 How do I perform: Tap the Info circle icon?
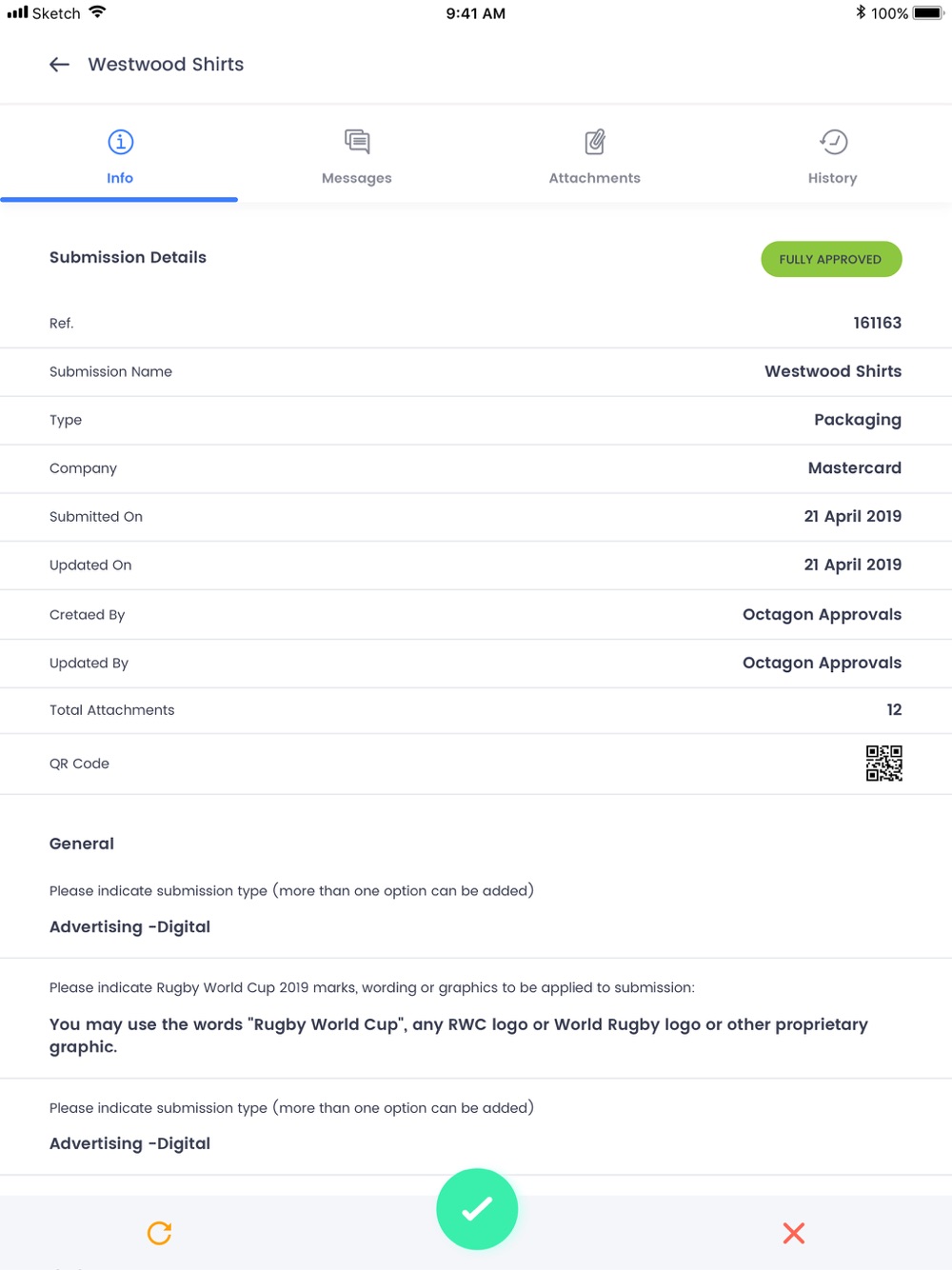tap(120, 142)
